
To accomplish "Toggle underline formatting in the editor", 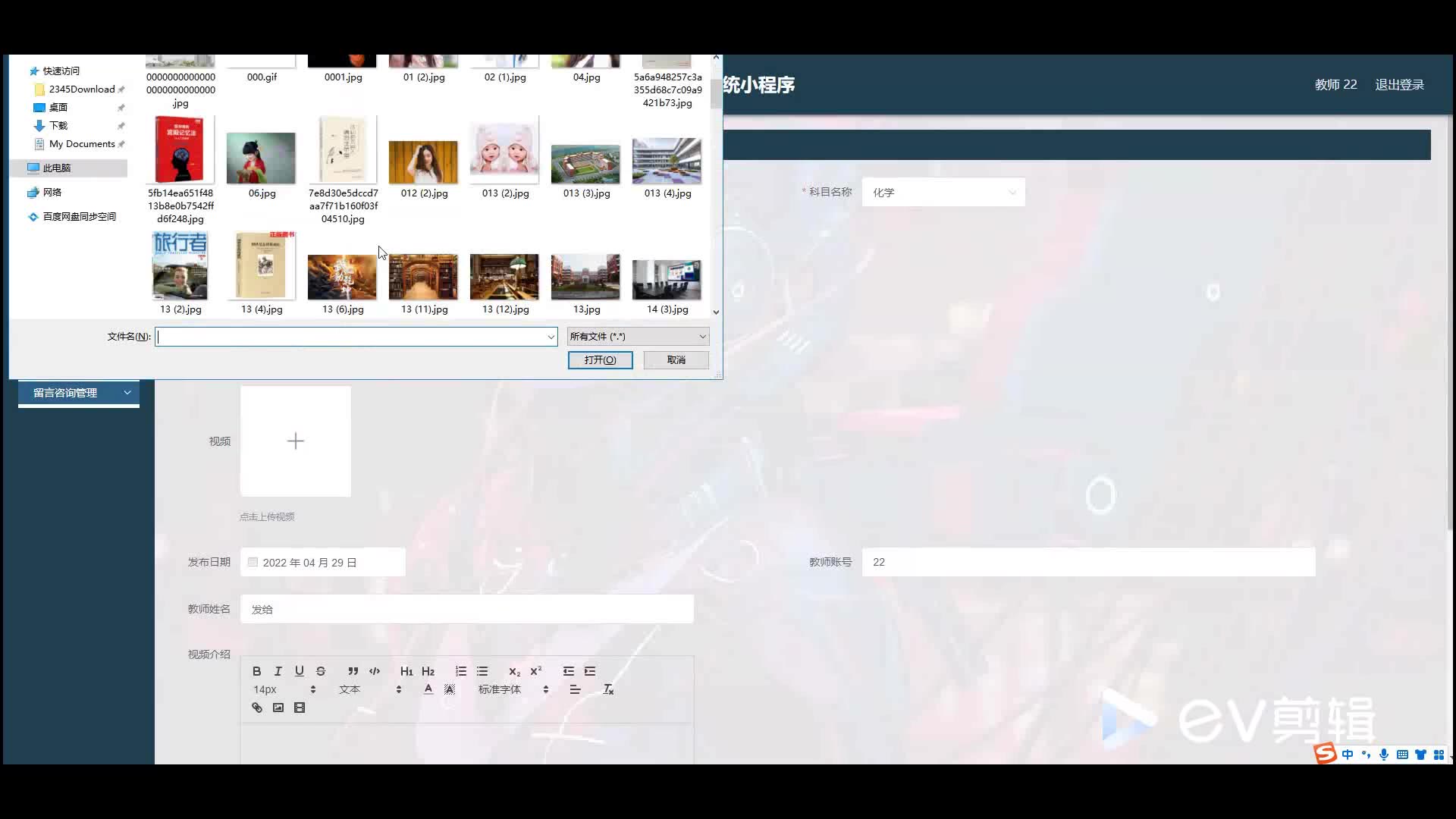I will (x=299, y=671).
